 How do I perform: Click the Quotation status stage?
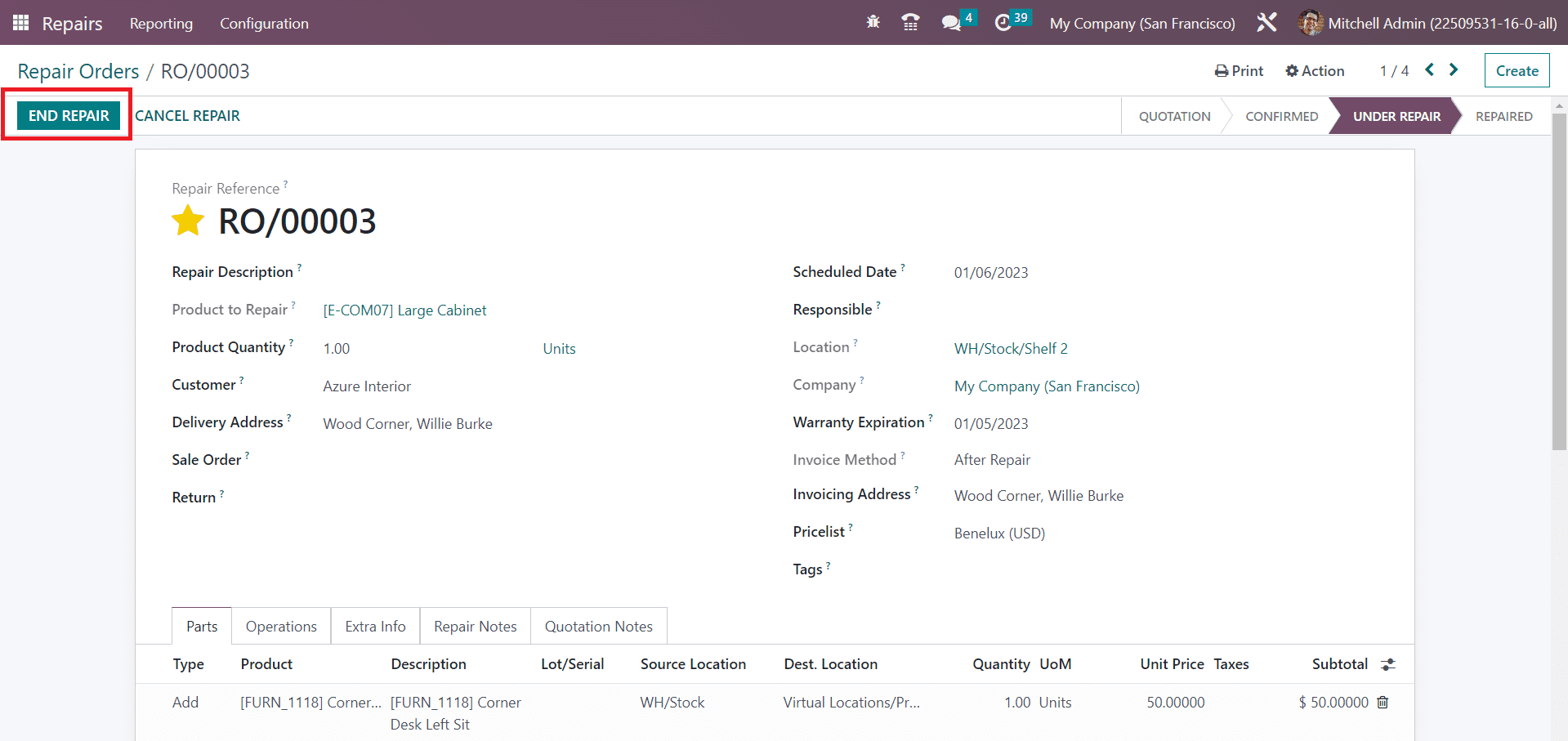pos(1174,116)
